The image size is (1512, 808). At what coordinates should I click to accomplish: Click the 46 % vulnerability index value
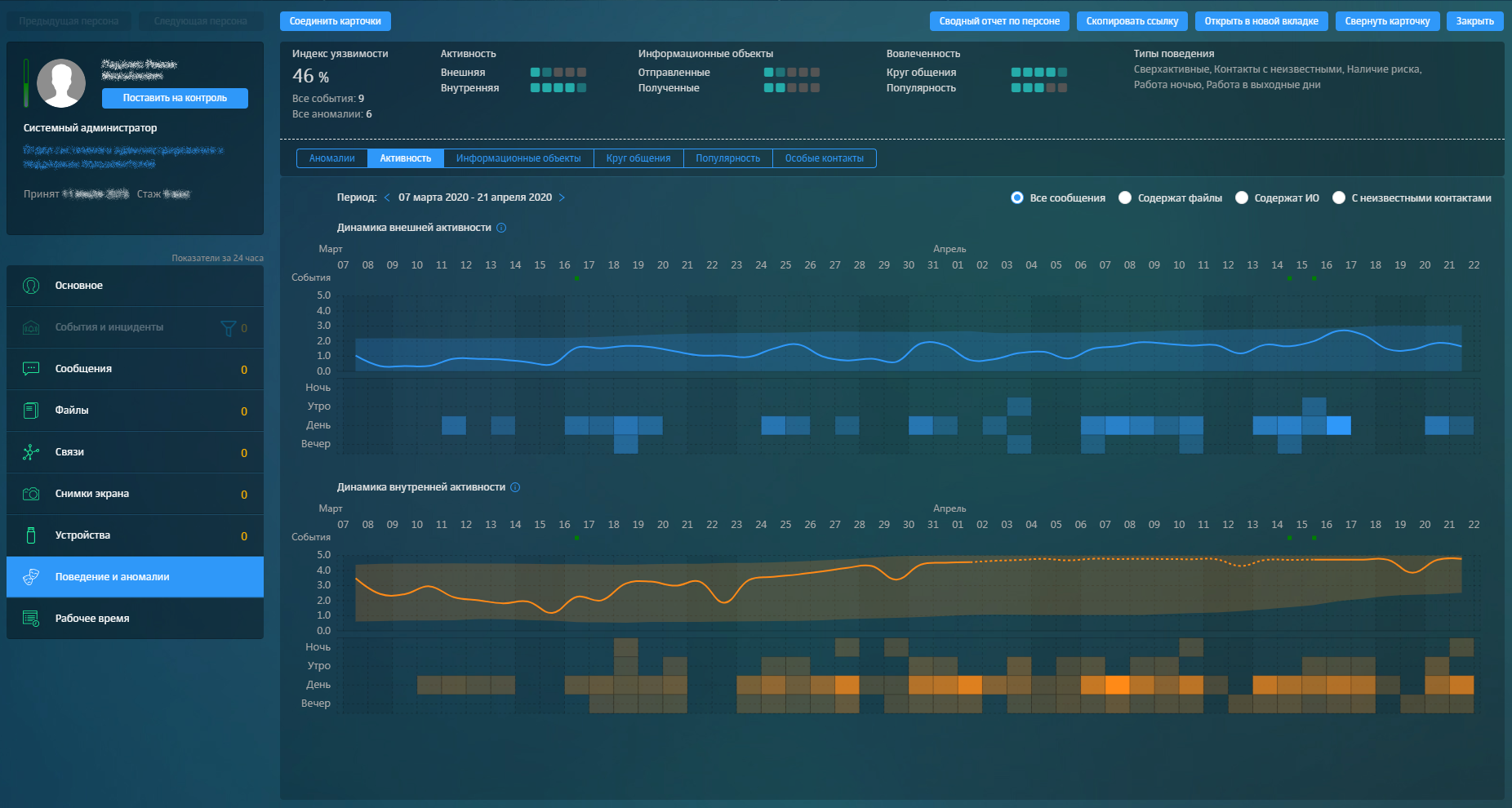tap(311, 77)
